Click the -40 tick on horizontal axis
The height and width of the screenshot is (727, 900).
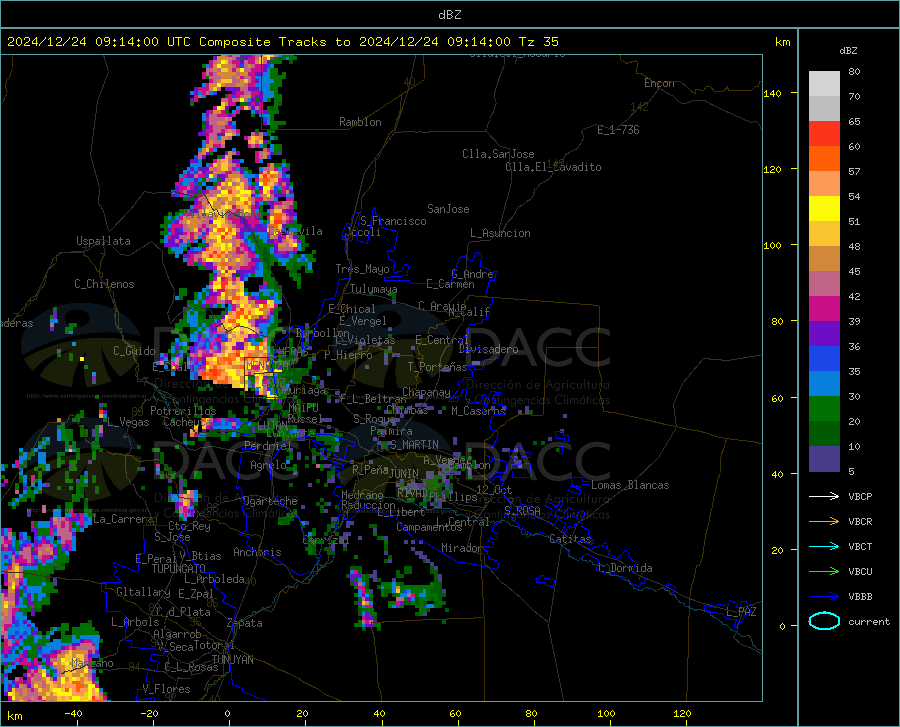tap(73, 714)
